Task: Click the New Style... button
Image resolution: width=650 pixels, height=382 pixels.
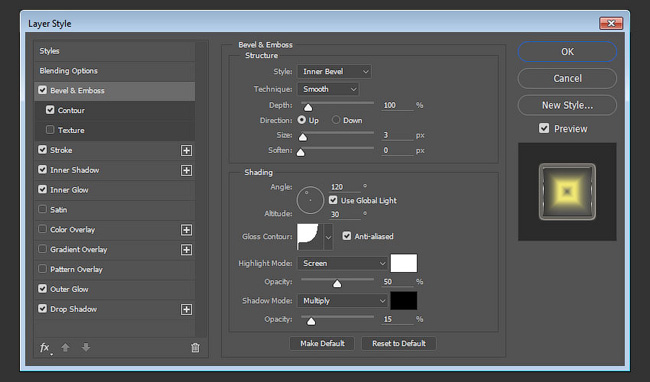Action: (x=567, y=105)
